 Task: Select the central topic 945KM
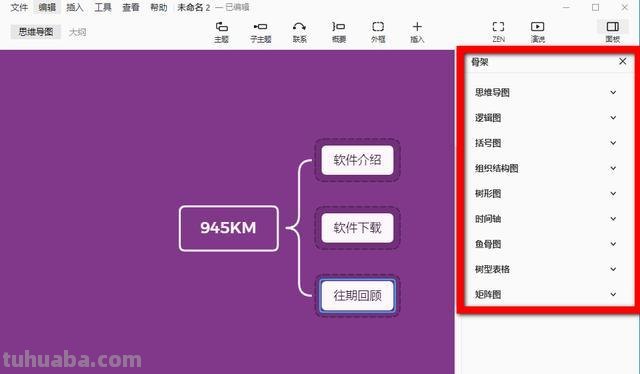point(229,228)
